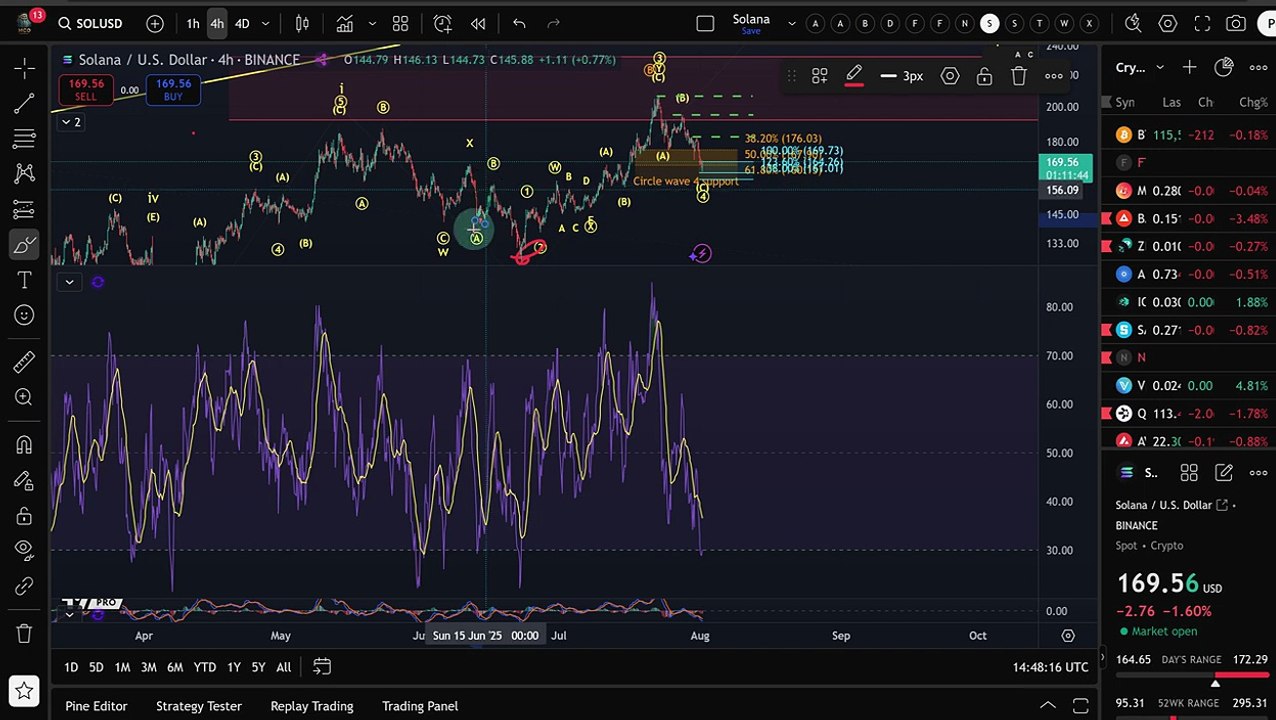The width and height of the screenshot is (1276, 720).
Task: Open drawing settings hexagon in floating toolbar
Action: [950, 76]
